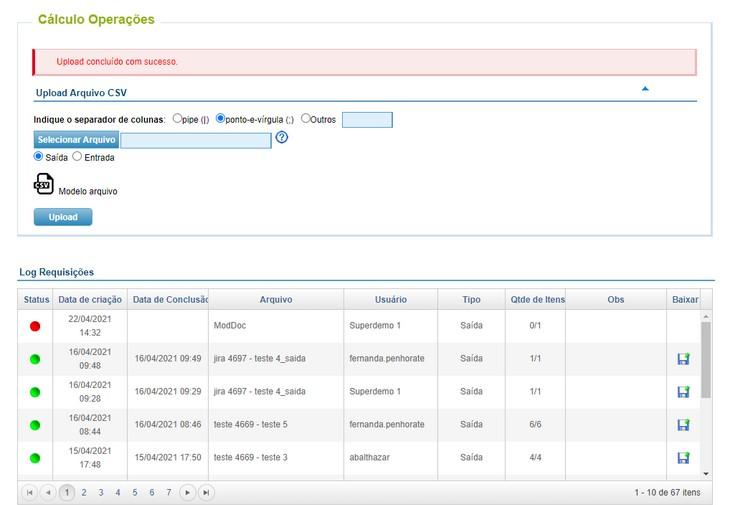Screen dimensions: 734x505
Task: Go to previous page of log
Action: 48,492
